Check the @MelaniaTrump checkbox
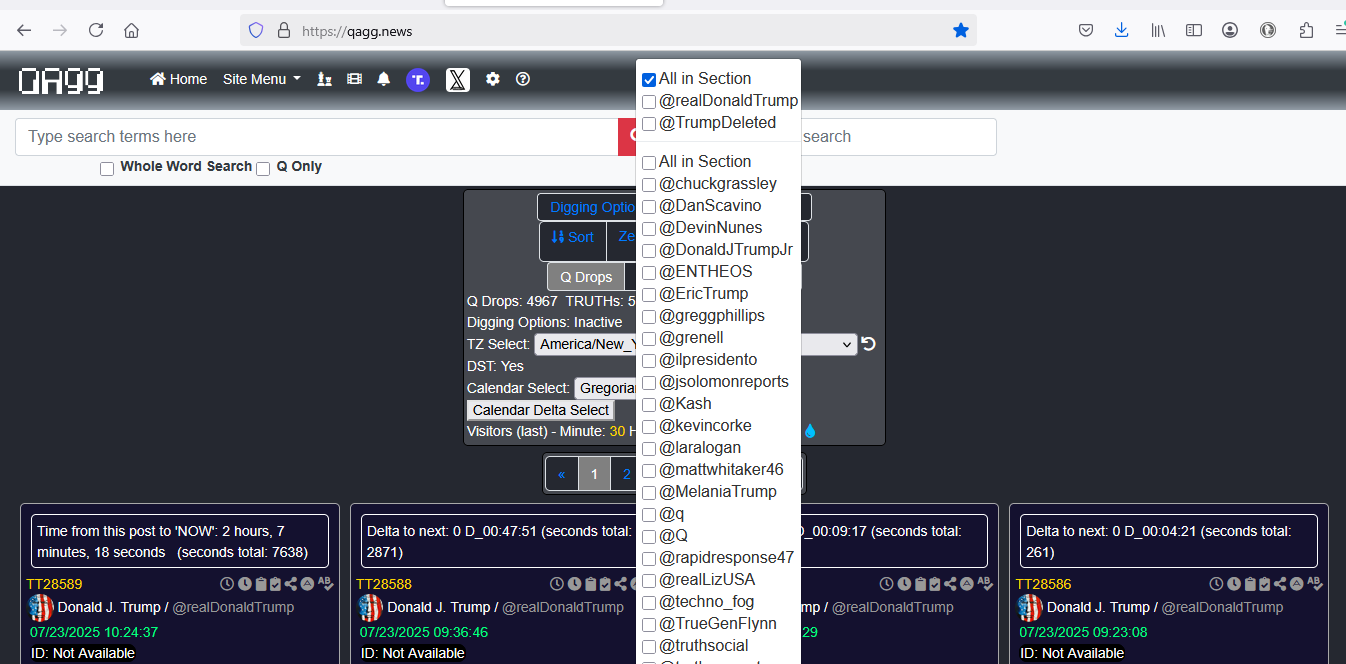Image resolution: width=1346 pixels, height=664 pixels. pos(649,493)
